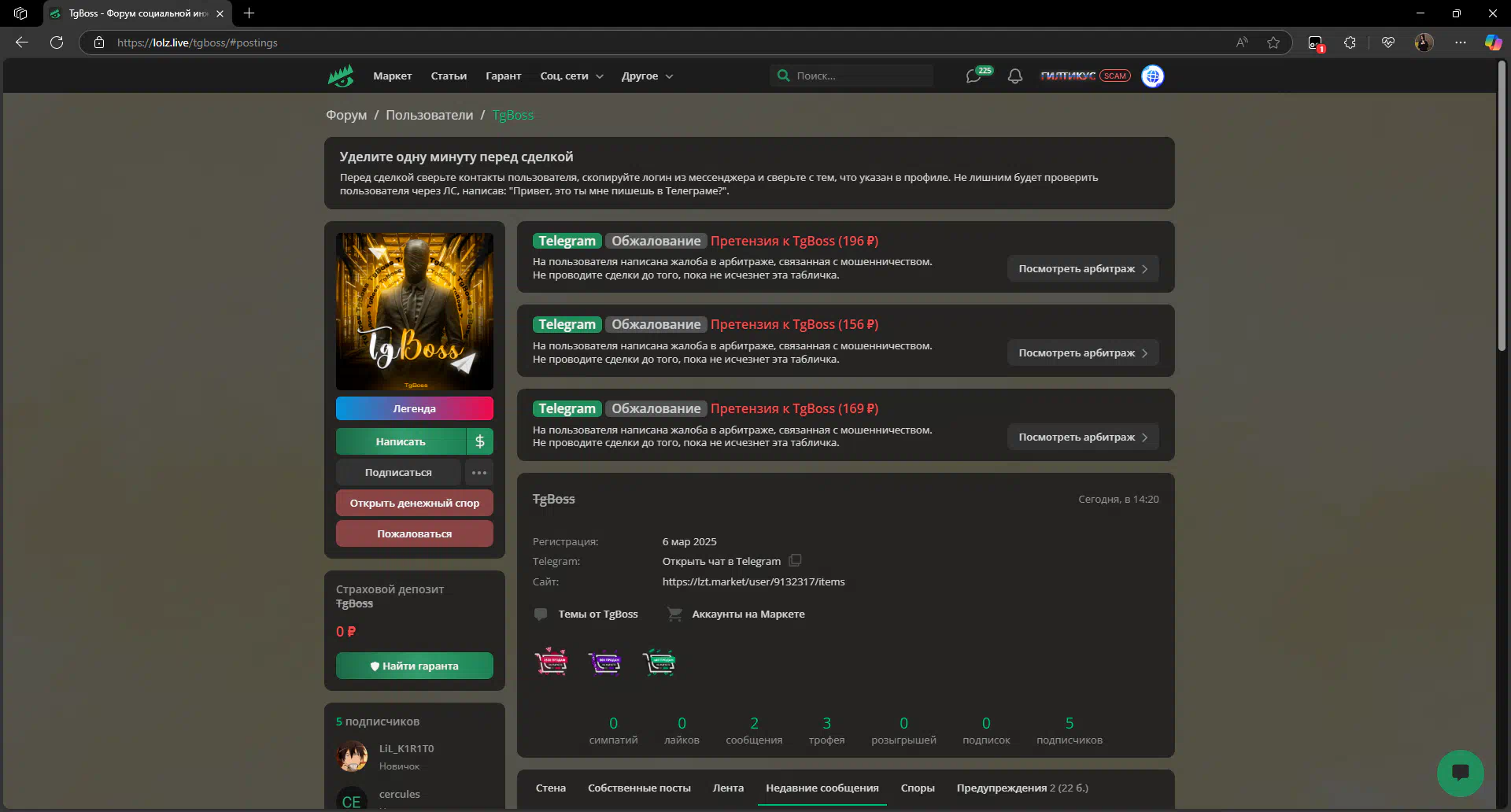Click the lolz.live logo in the header
Viewport: 1511px width, 812px height.
pos(341,76)
